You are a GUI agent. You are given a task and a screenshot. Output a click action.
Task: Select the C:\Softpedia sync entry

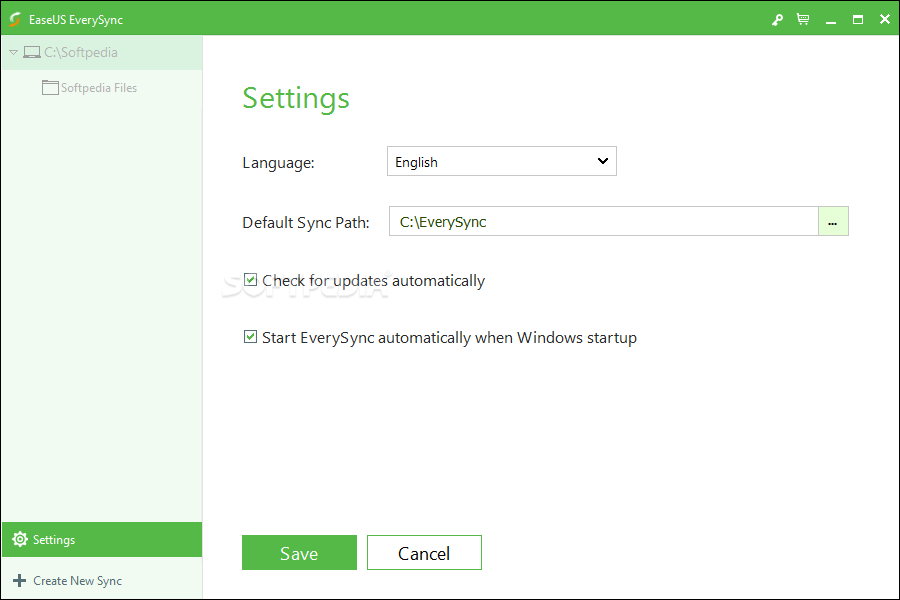(x=102, y=52)
